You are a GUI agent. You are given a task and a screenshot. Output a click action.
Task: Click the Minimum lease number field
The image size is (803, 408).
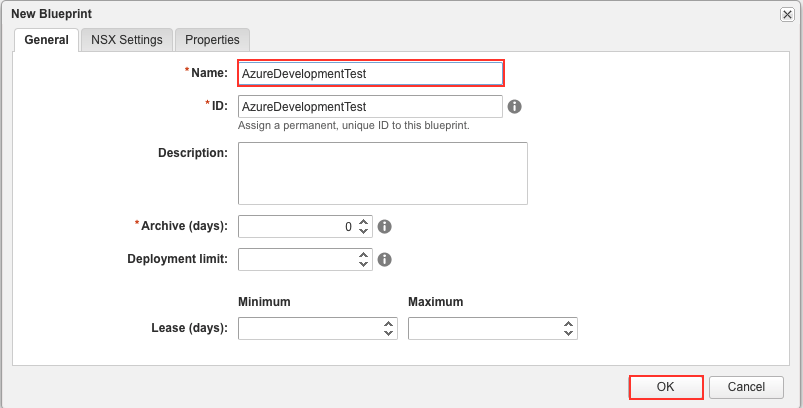pyautogui.click(x=318, y=328)
